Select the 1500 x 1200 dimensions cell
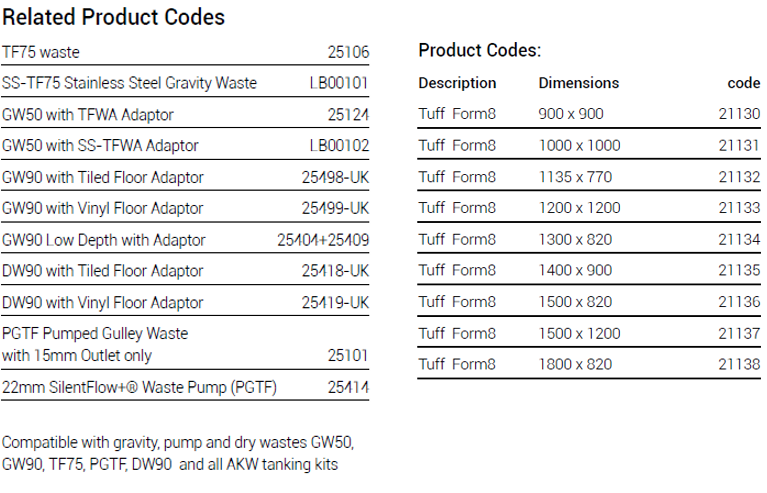This screenshot has height=493, width=767. (x=579, y=334)
